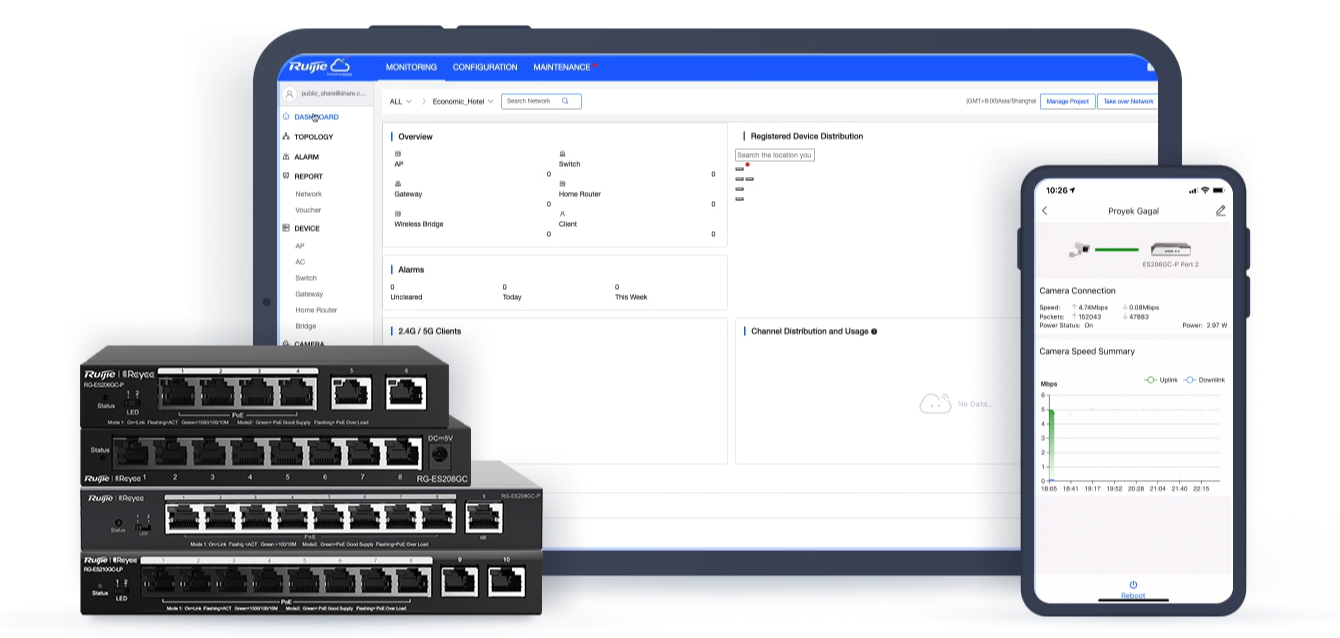Collapse the REPORT section in sidebar
The image size is (1340, 638).
coord(308,176)
